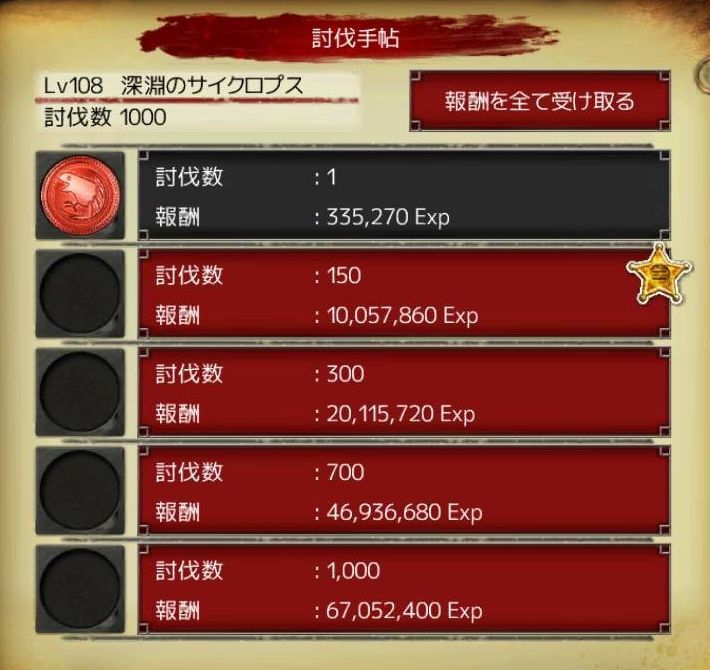Click the 討伐数 : 700 label

(259, 472)
